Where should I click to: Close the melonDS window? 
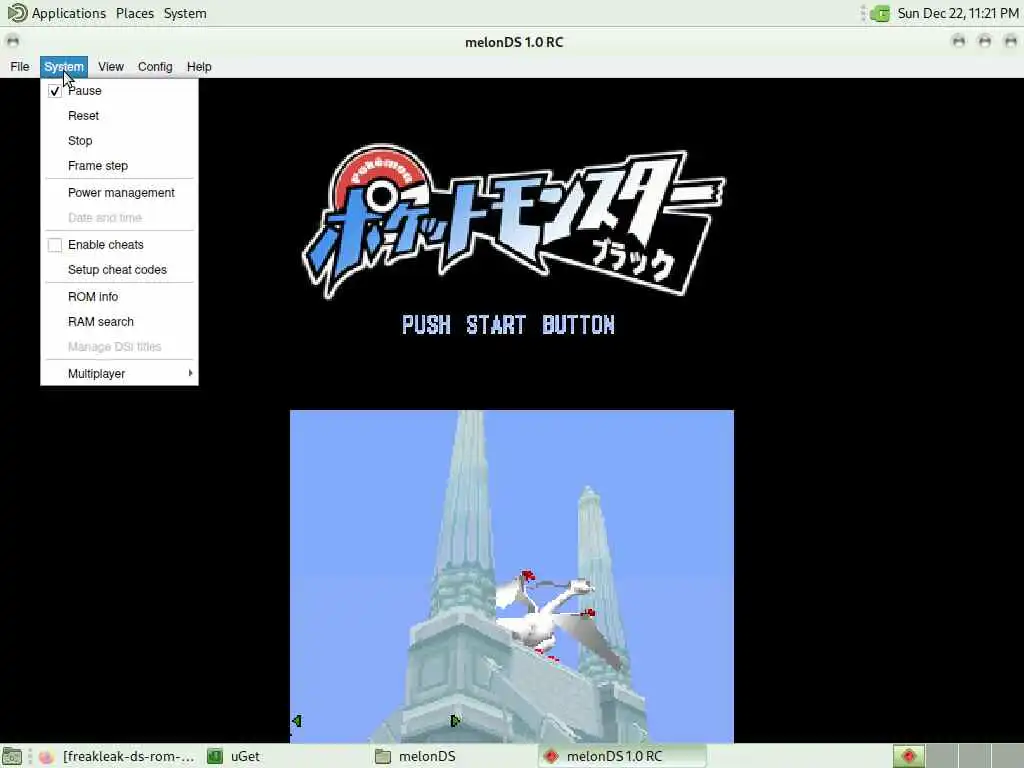(x=1010, y=41)
